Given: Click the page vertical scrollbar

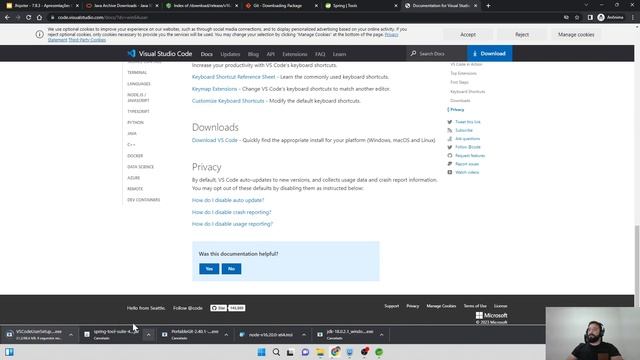Looking at the screenshot, I should pos(637,265).
